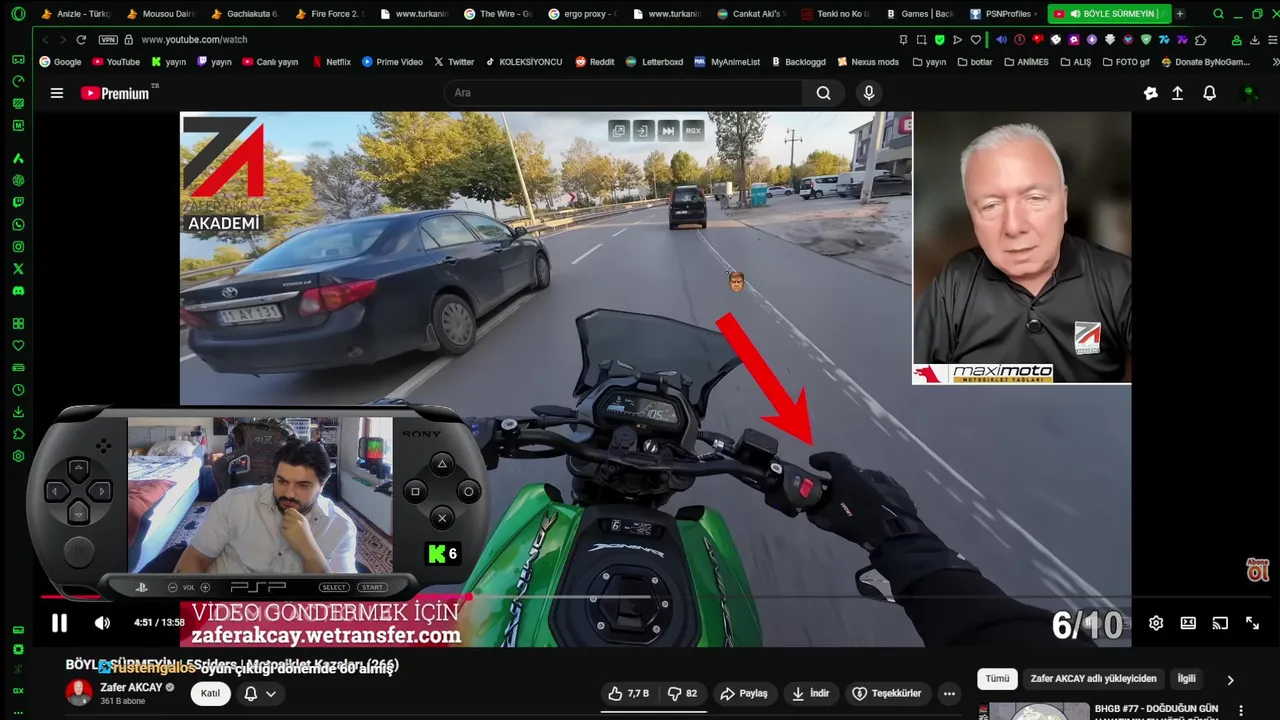The image size is (1280, 720).
Task: Open YouTube account avatar menu
Action: tap(1248, 93)
